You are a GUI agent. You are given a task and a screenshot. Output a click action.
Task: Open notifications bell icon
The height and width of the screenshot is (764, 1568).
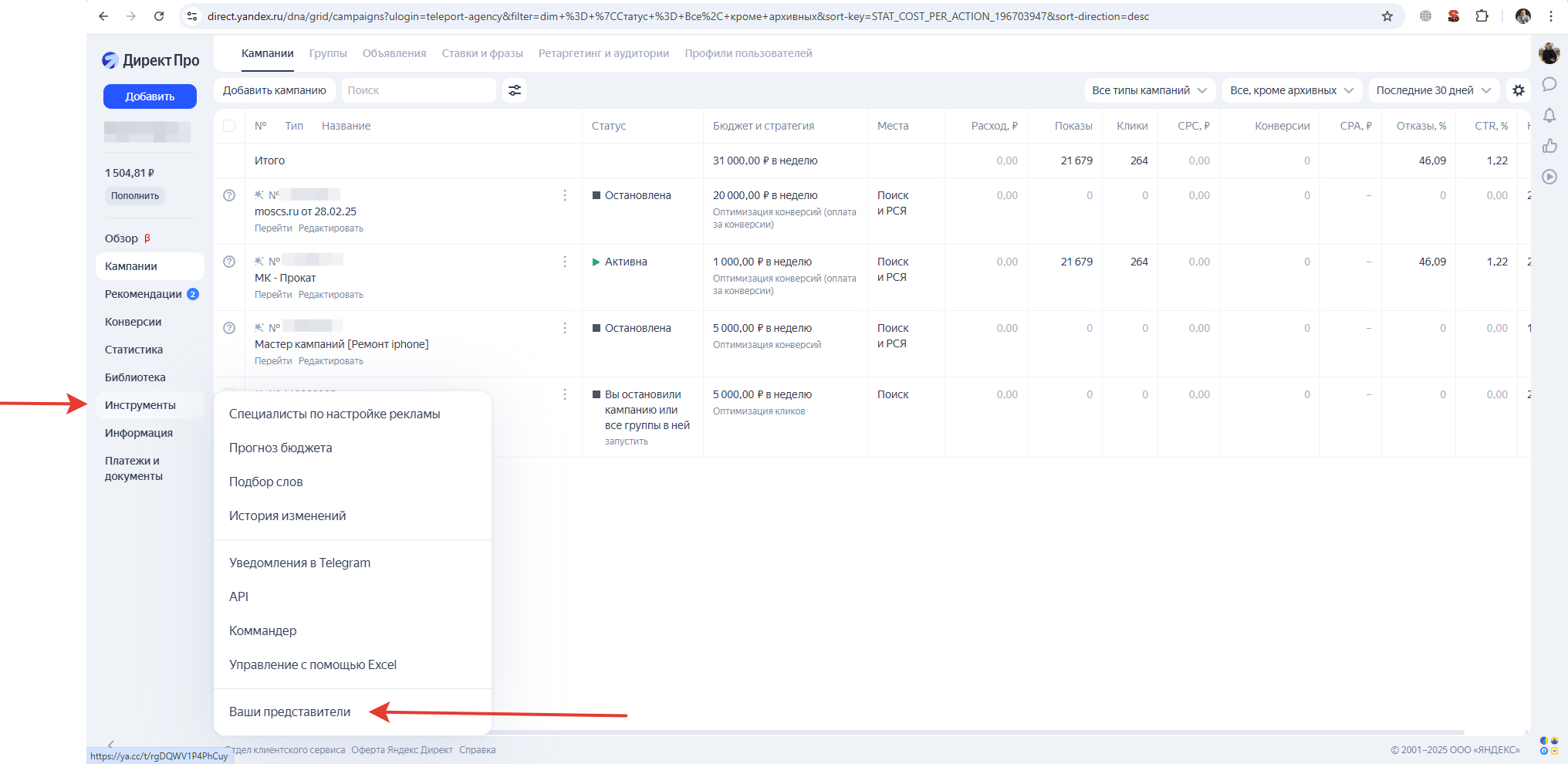pos(1549,115)
